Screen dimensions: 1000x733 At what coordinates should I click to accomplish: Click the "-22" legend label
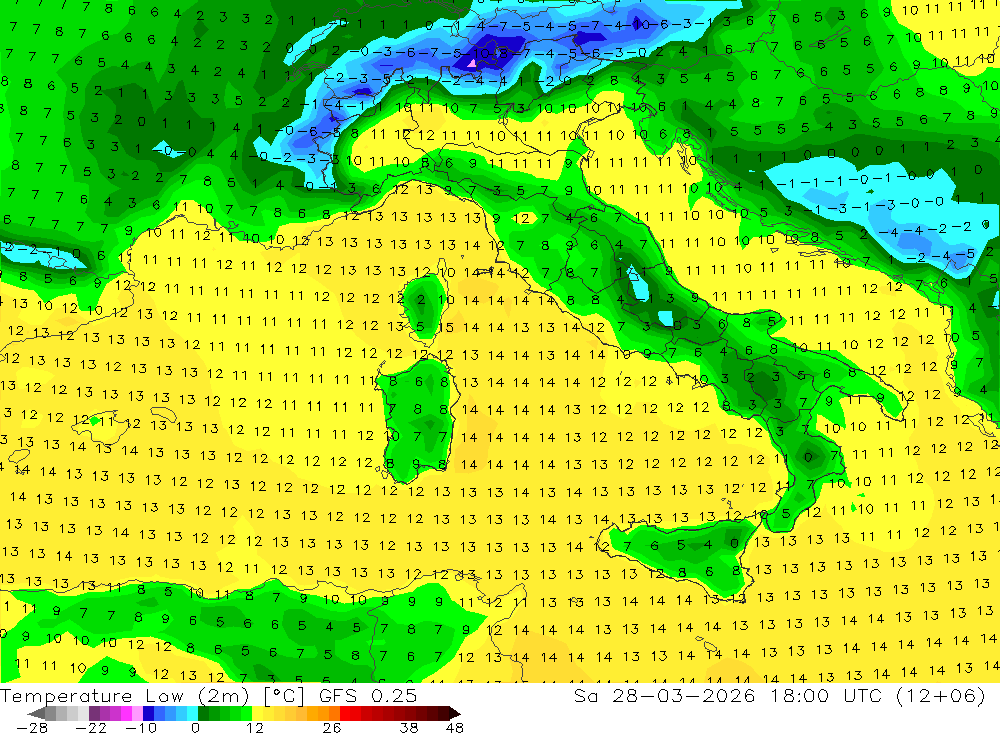pos(91,727)
